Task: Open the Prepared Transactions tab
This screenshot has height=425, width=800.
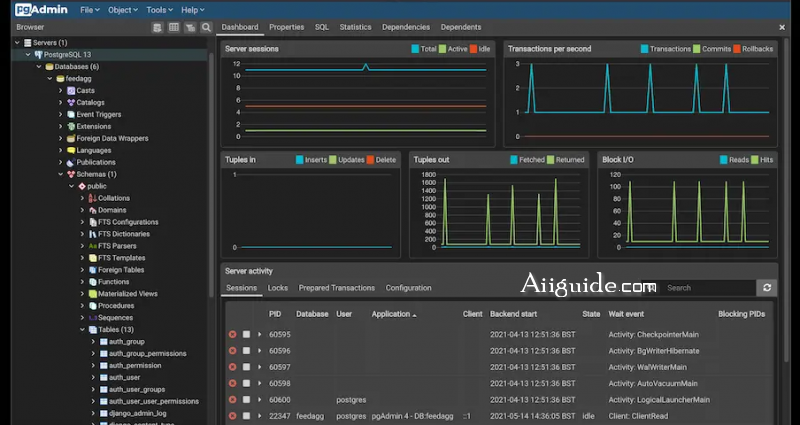Action: click(337, 288)
